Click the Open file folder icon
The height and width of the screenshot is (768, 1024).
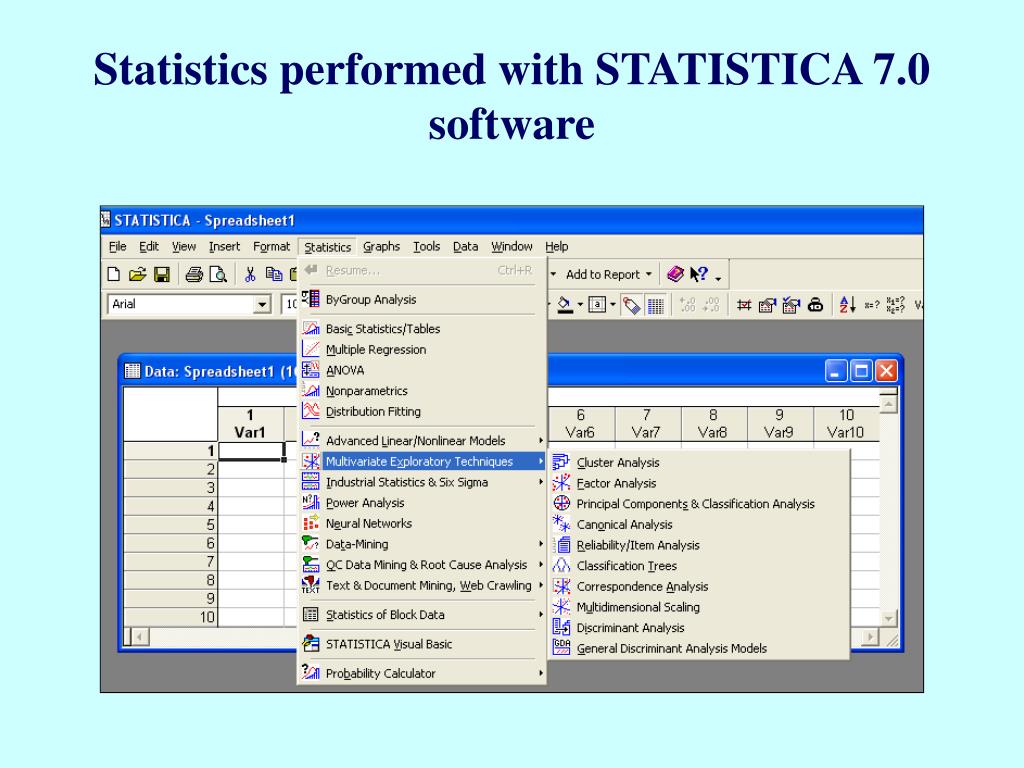pos(137,275)
